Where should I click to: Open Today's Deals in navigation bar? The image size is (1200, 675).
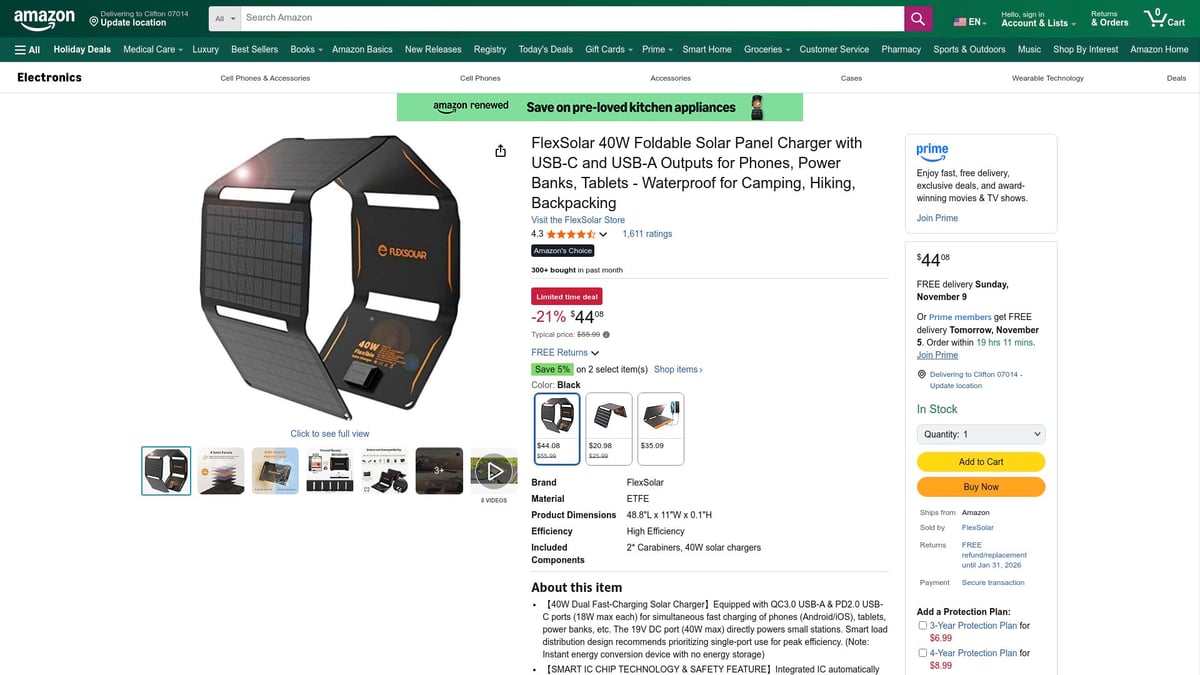pyautogui.click(x=545, y=49)
